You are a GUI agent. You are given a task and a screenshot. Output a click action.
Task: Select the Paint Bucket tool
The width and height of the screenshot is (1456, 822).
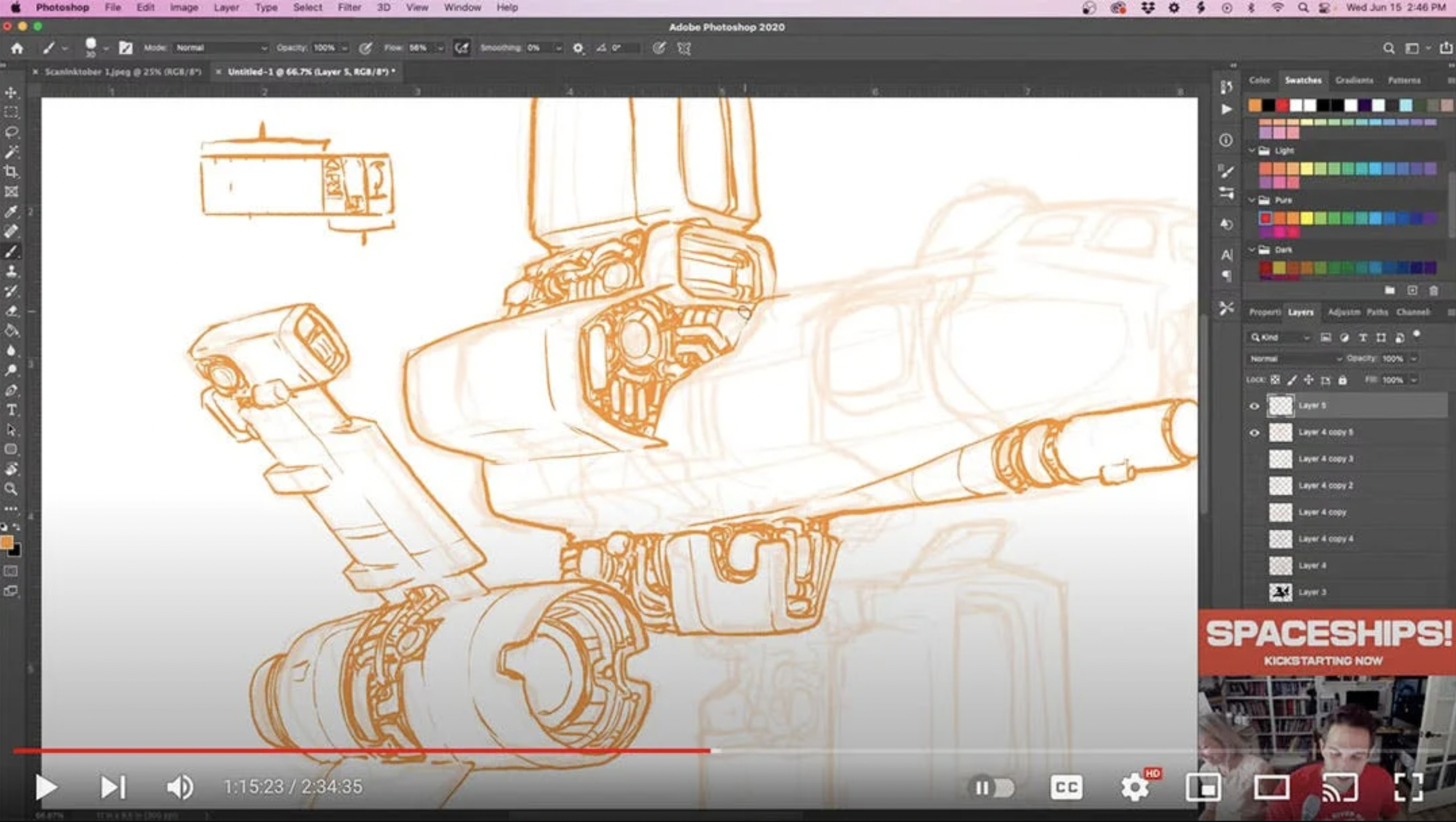tap(11, 331)
